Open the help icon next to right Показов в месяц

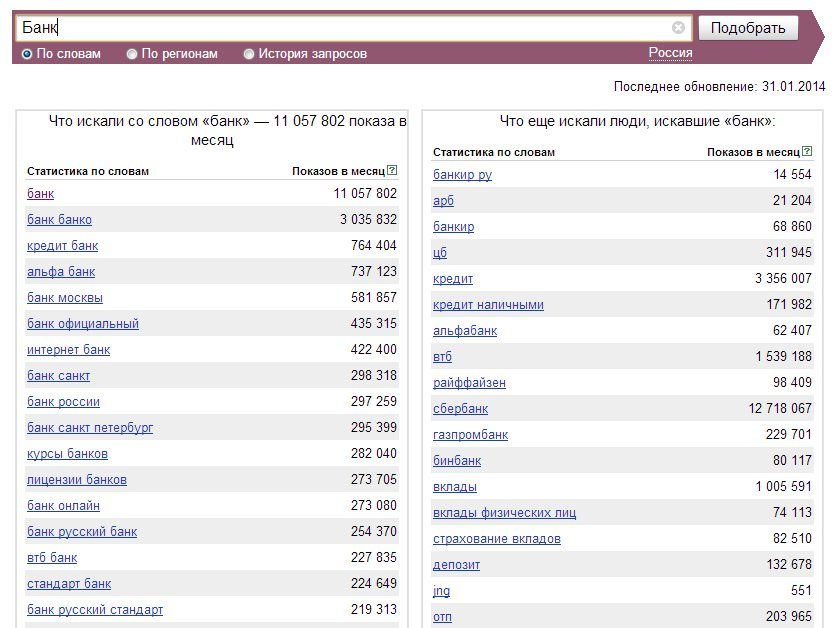[807, 151]
